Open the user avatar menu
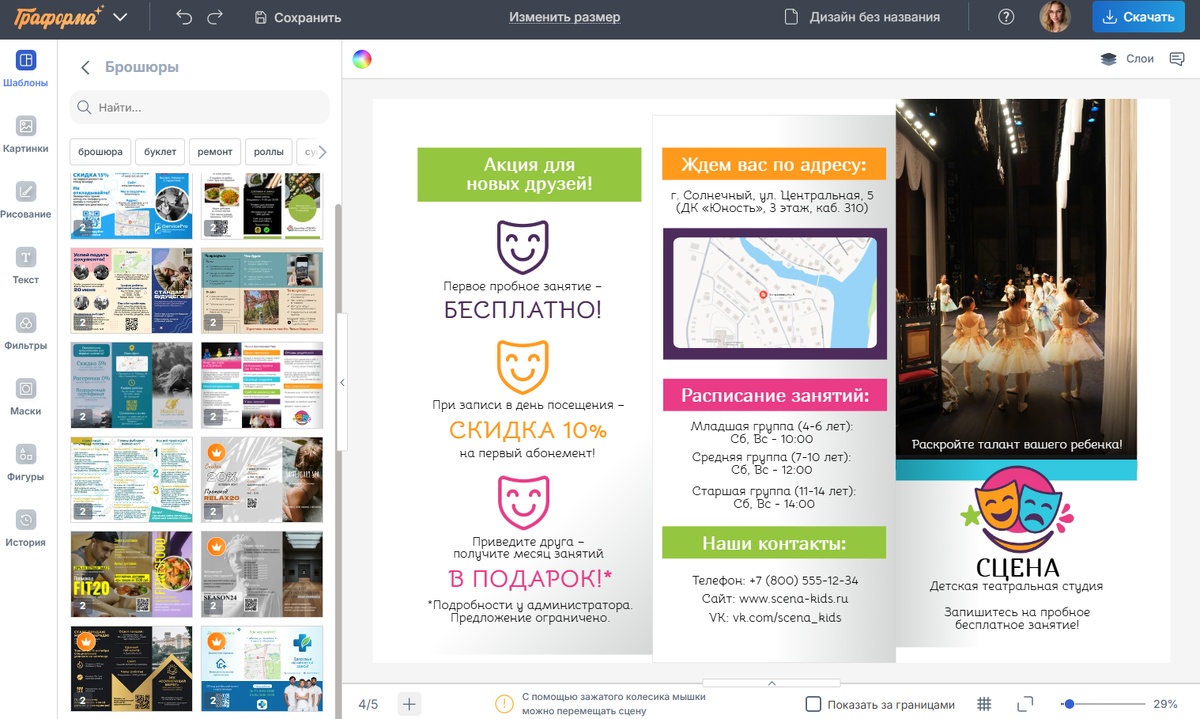1200x719 pixels. coord(1055,17)
